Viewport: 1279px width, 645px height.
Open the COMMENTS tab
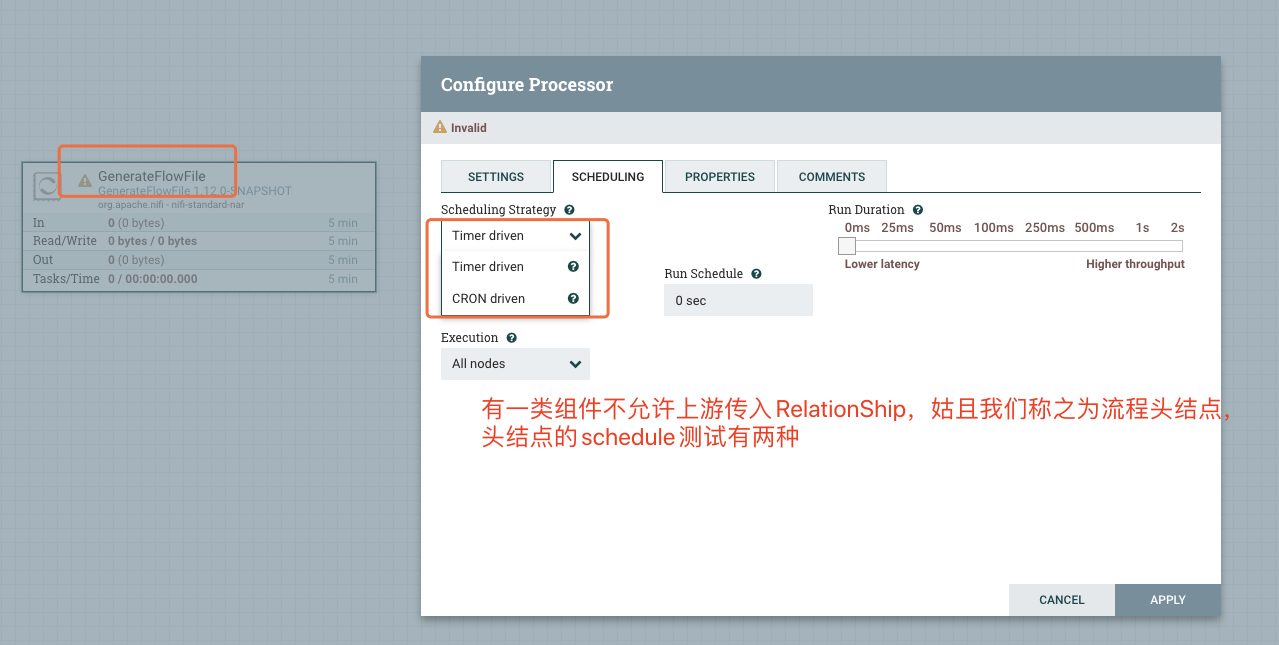[832, 177]
